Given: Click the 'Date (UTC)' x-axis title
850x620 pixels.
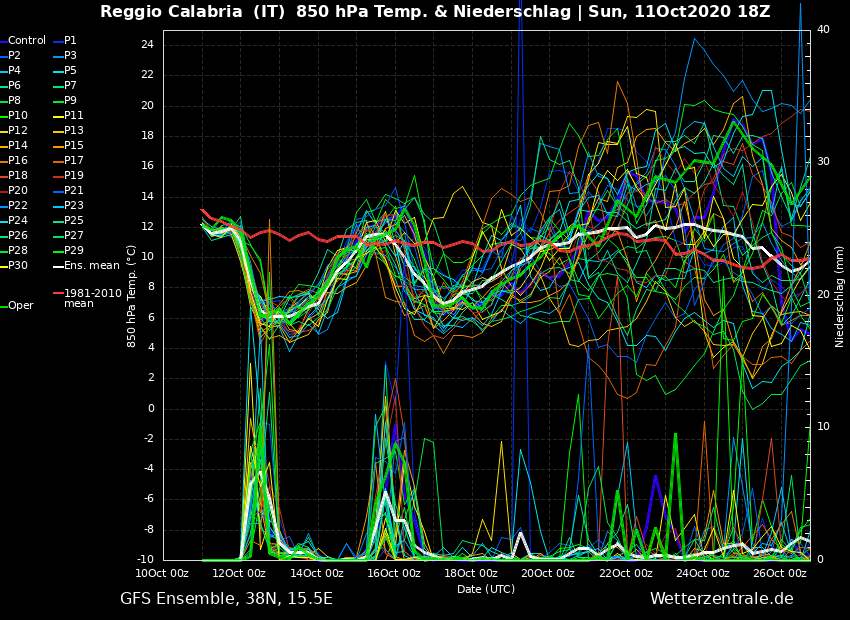Looking at the screenshot, I should click(x=486, y=589).
